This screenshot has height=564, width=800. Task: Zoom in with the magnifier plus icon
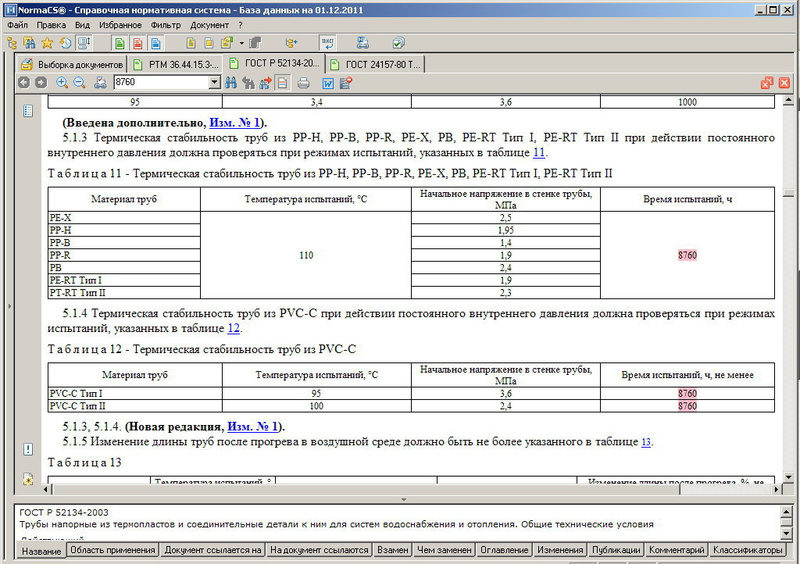pos(63,83)
